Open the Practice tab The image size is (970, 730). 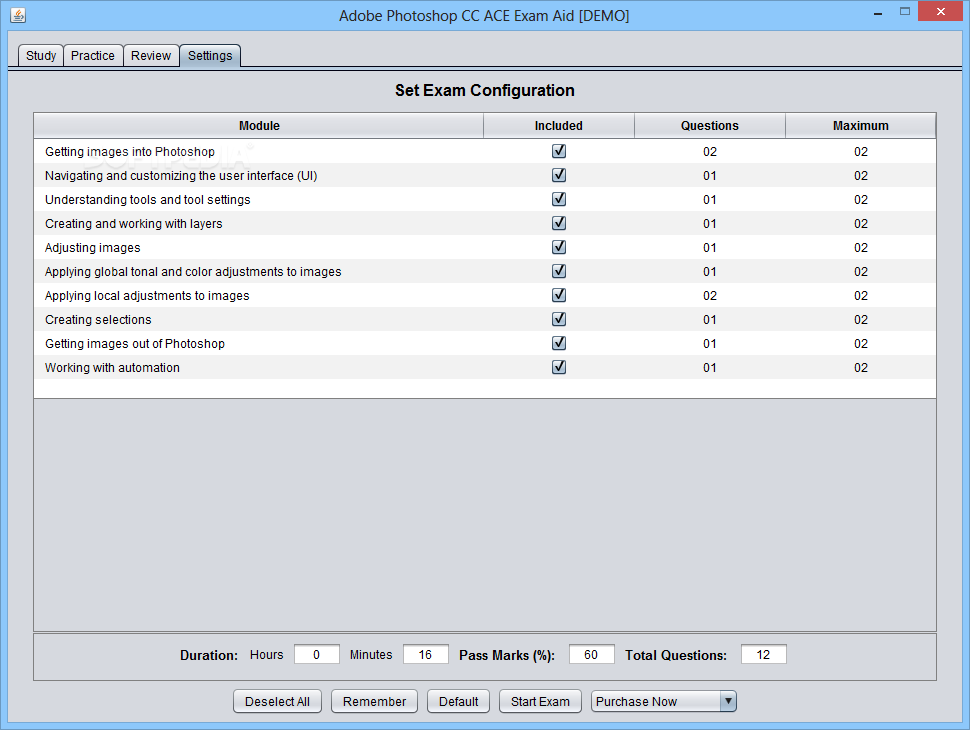click(x=93, y=56)
